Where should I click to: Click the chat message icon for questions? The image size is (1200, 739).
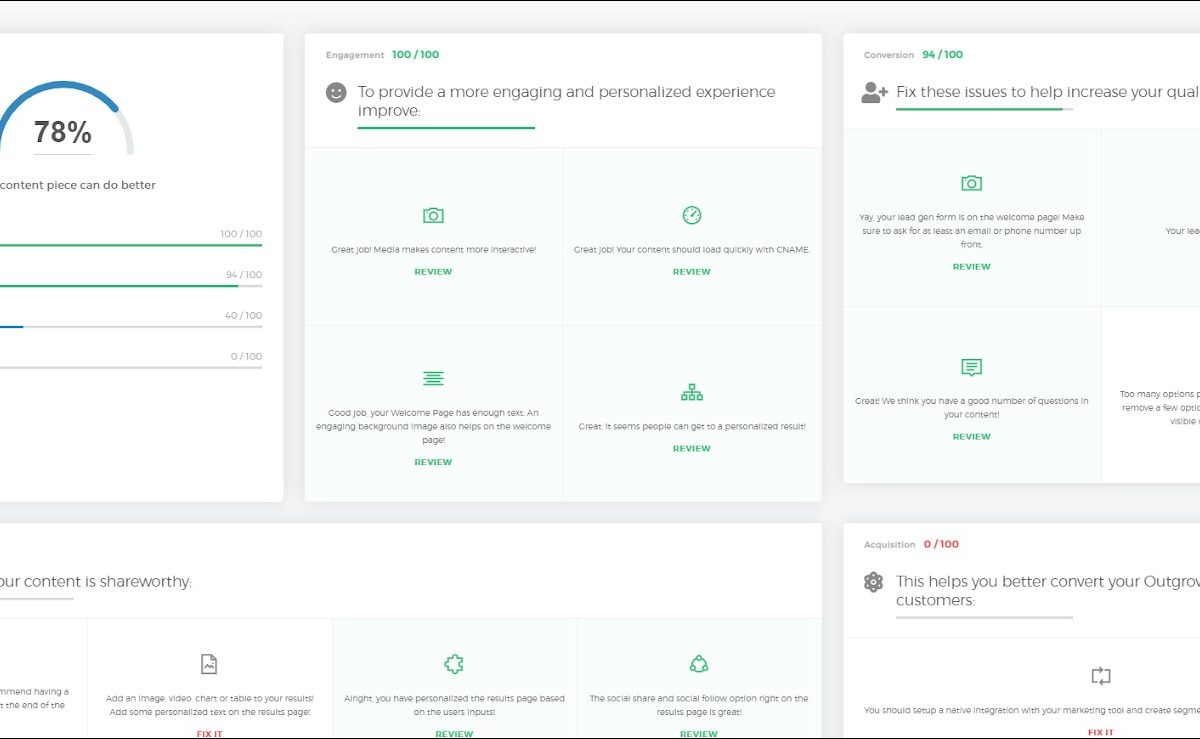[x=971, y=367]
